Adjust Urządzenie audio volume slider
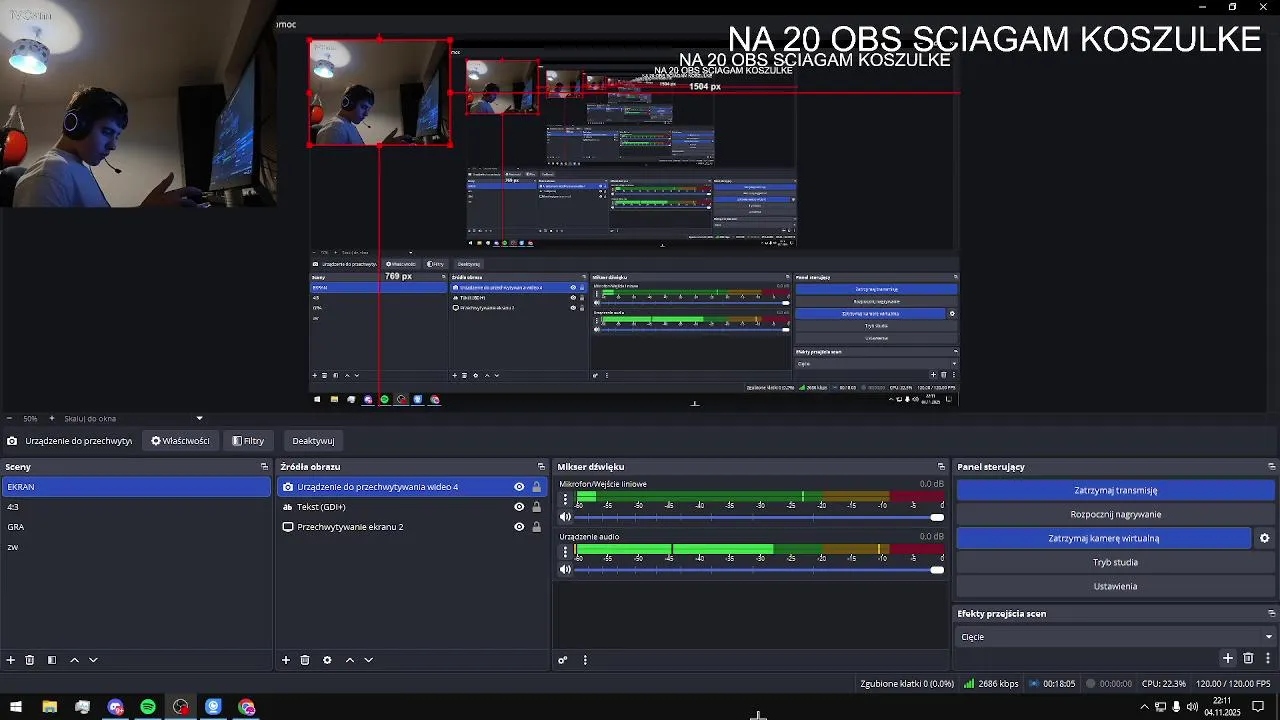The image size is (1280, 720). pyautogui.click(x=759, y=570)
